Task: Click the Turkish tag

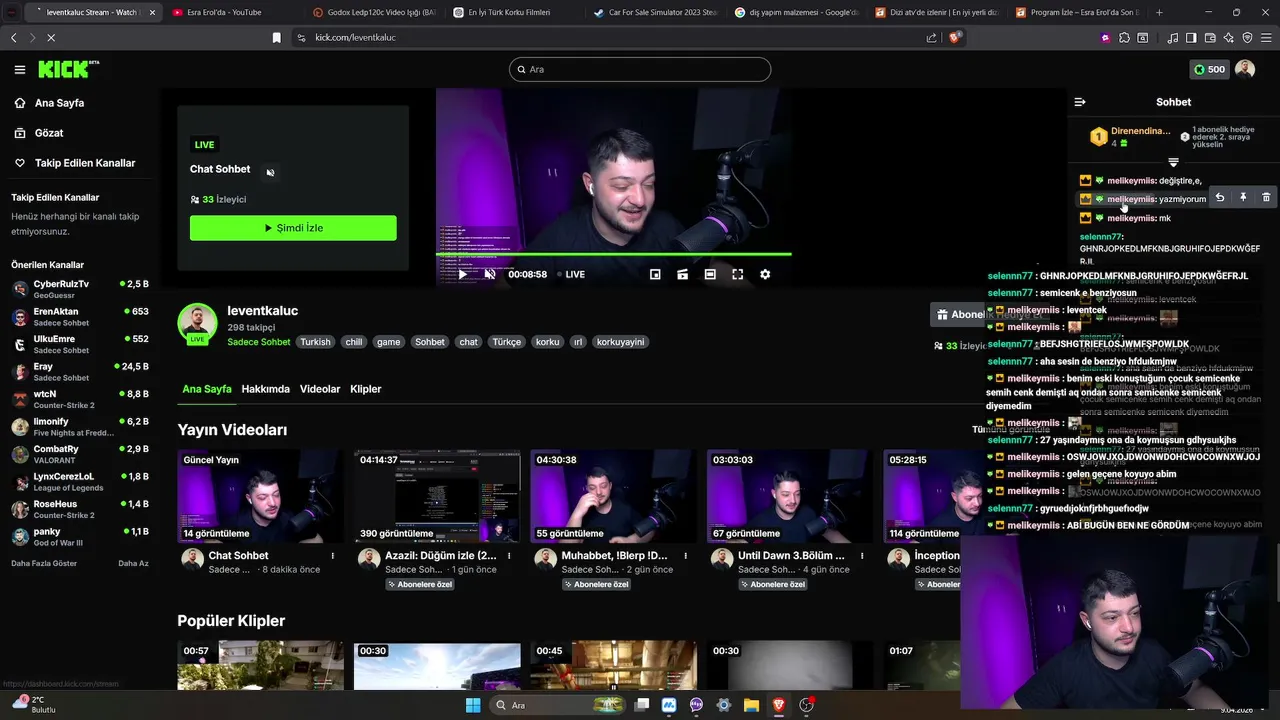Action: click(315, 342)
